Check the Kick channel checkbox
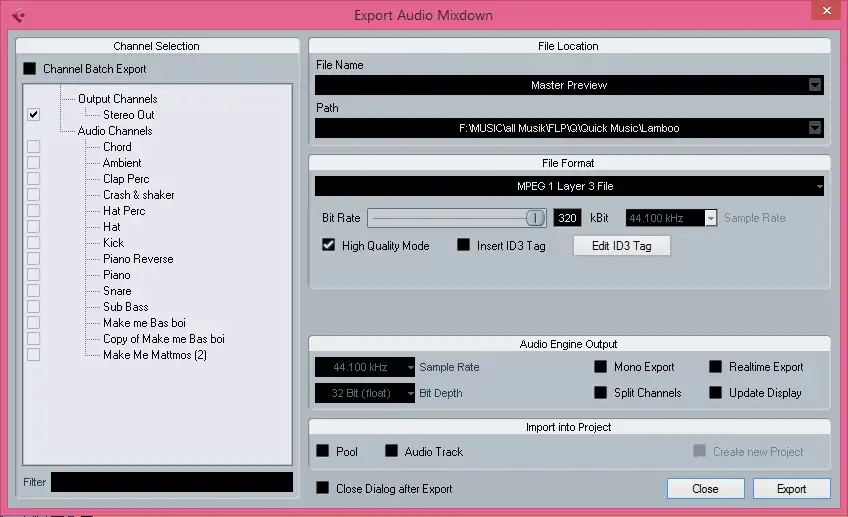Viewport: 848px width, 517px height. tap(34, 243)
